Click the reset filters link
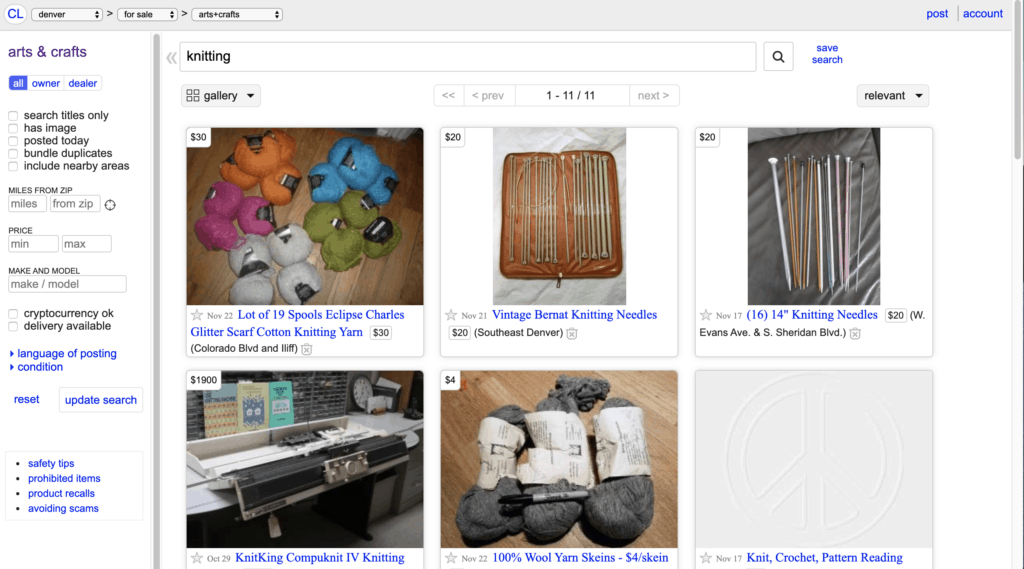The height and width of the screenshot is (569, 1024). pos(27,399)
